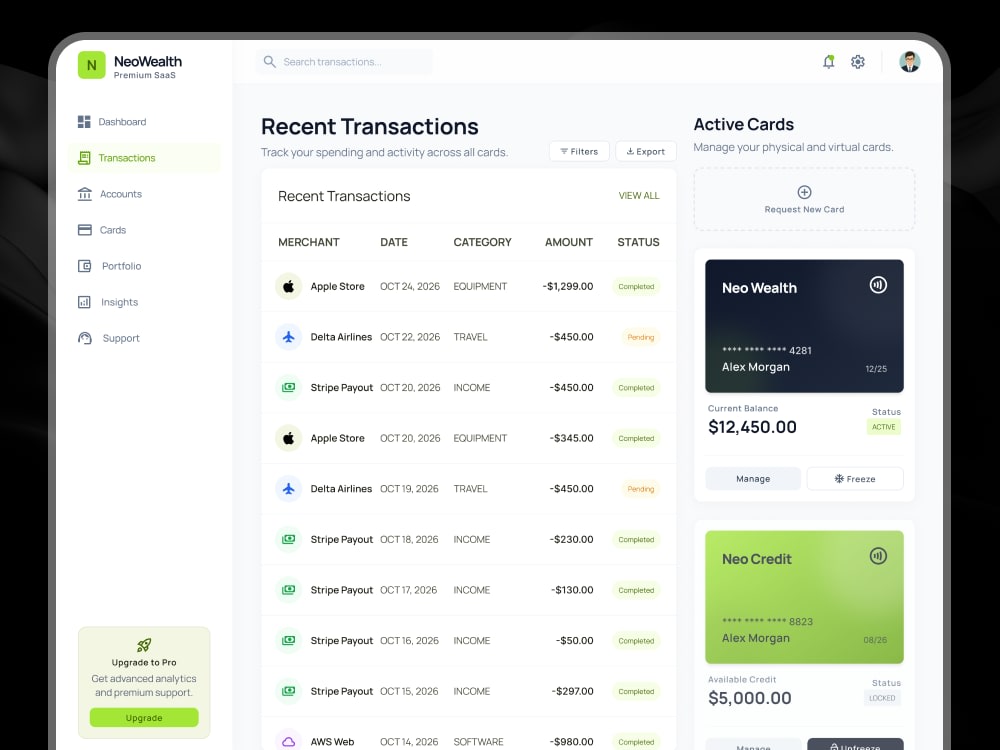Click the search magnifier icon
Image resolution: width=1000 pixels, height=750 pixels.
(270, 62)
